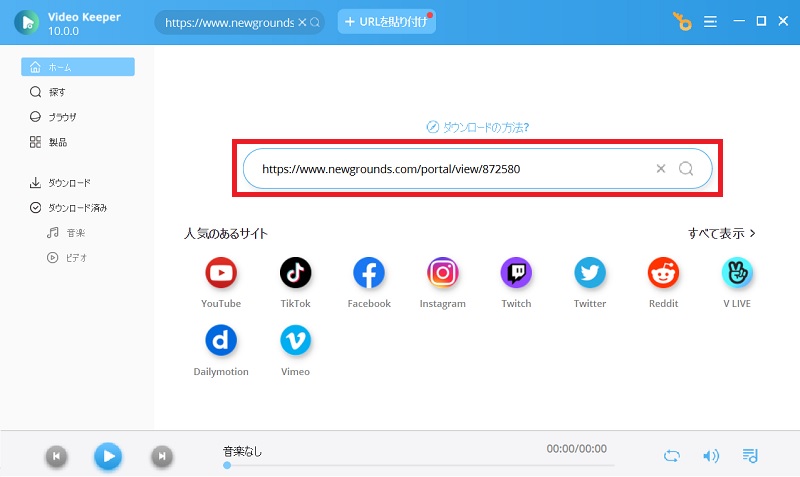Viewport: 800px width, 477px height.
Task: Open the Instagram site icon
Action: [442, 273]
